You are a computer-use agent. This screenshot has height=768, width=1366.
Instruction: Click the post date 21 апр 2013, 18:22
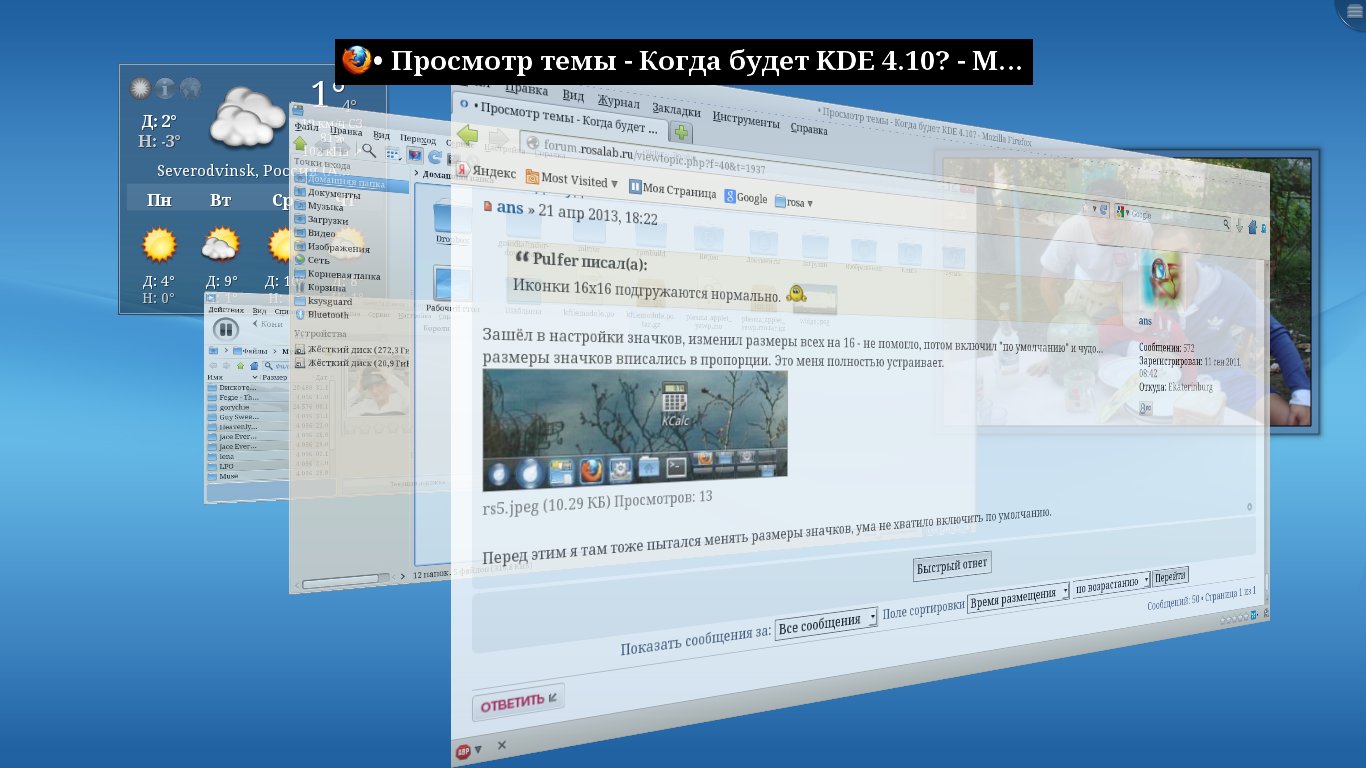click(x=598, y=217)
